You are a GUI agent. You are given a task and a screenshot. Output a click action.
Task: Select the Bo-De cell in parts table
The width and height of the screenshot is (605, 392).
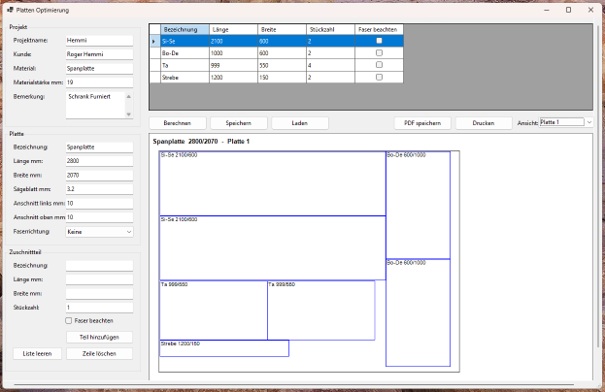(x=185, y=53)
